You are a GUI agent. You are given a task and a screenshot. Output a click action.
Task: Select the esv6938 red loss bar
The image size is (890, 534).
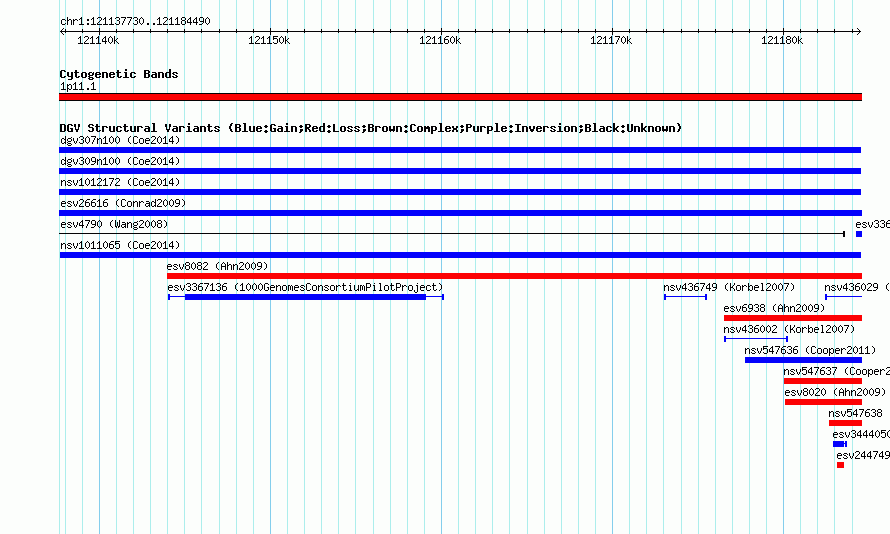click(x=793, y=318)
